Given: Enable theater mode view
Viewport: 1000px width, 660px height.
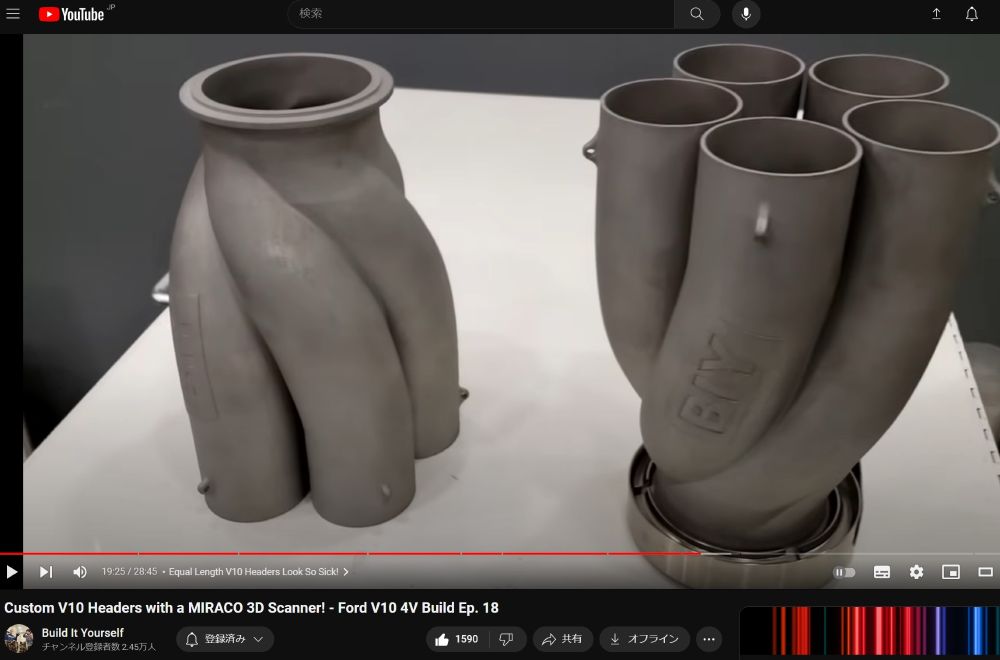Looking at the screenshot, I should click(985, 572).
